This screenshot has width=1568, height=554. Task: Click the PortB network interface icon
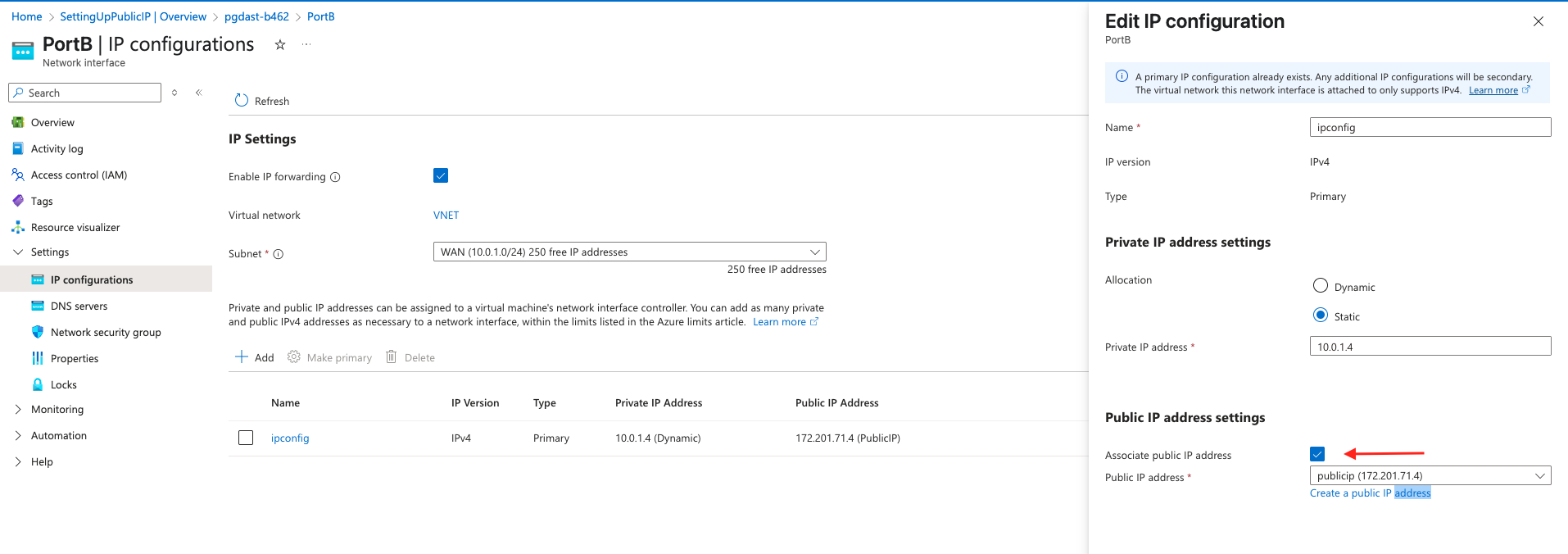[x=23, y=51]
